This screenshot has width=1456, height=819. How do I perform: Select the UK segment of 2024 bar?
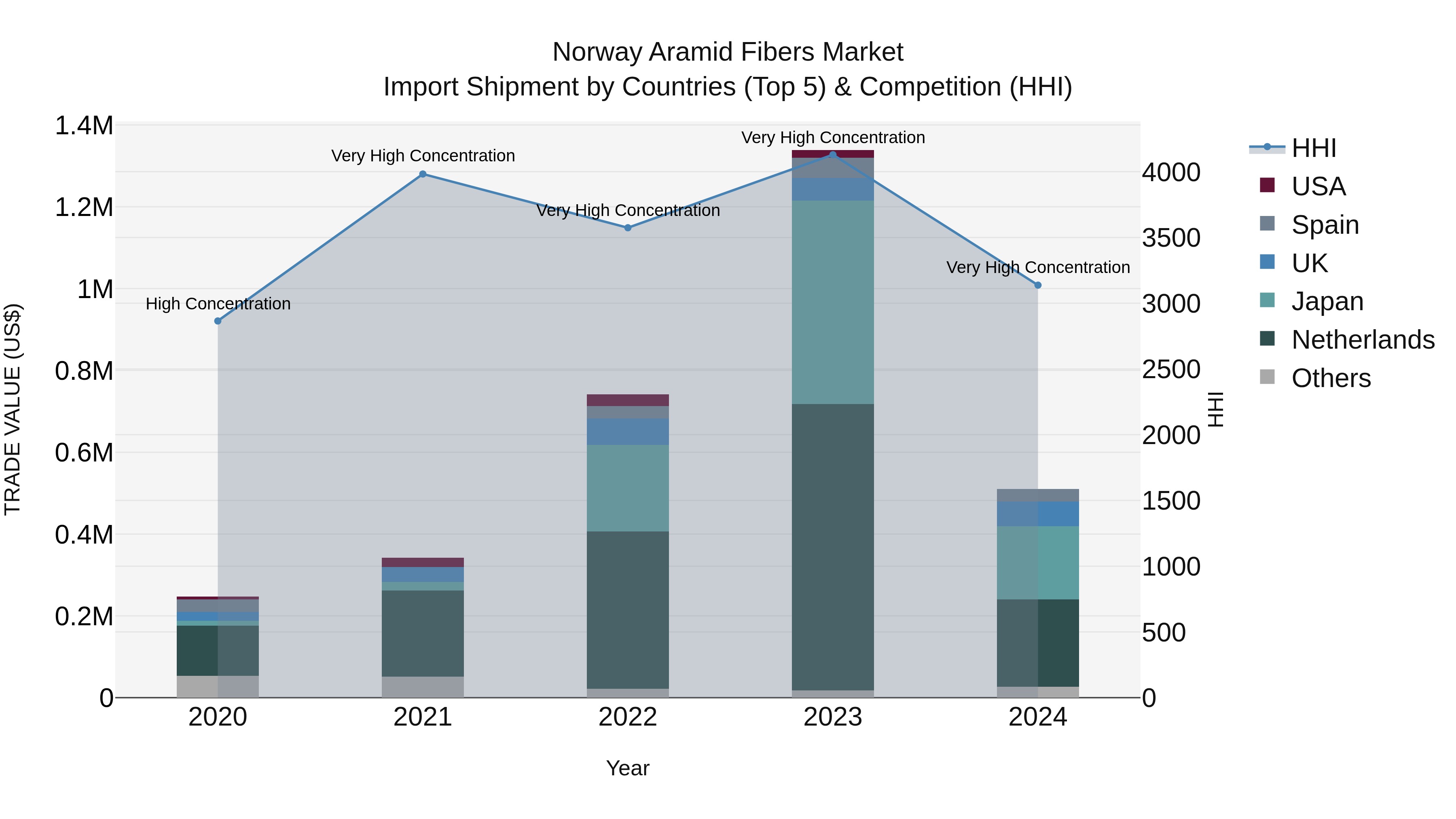click(x=1038, y=514)
